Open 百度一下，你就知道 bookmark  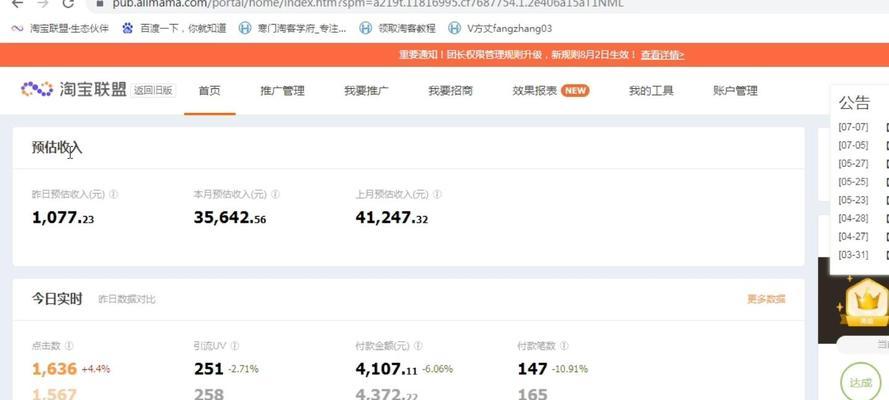click(174, 28)
